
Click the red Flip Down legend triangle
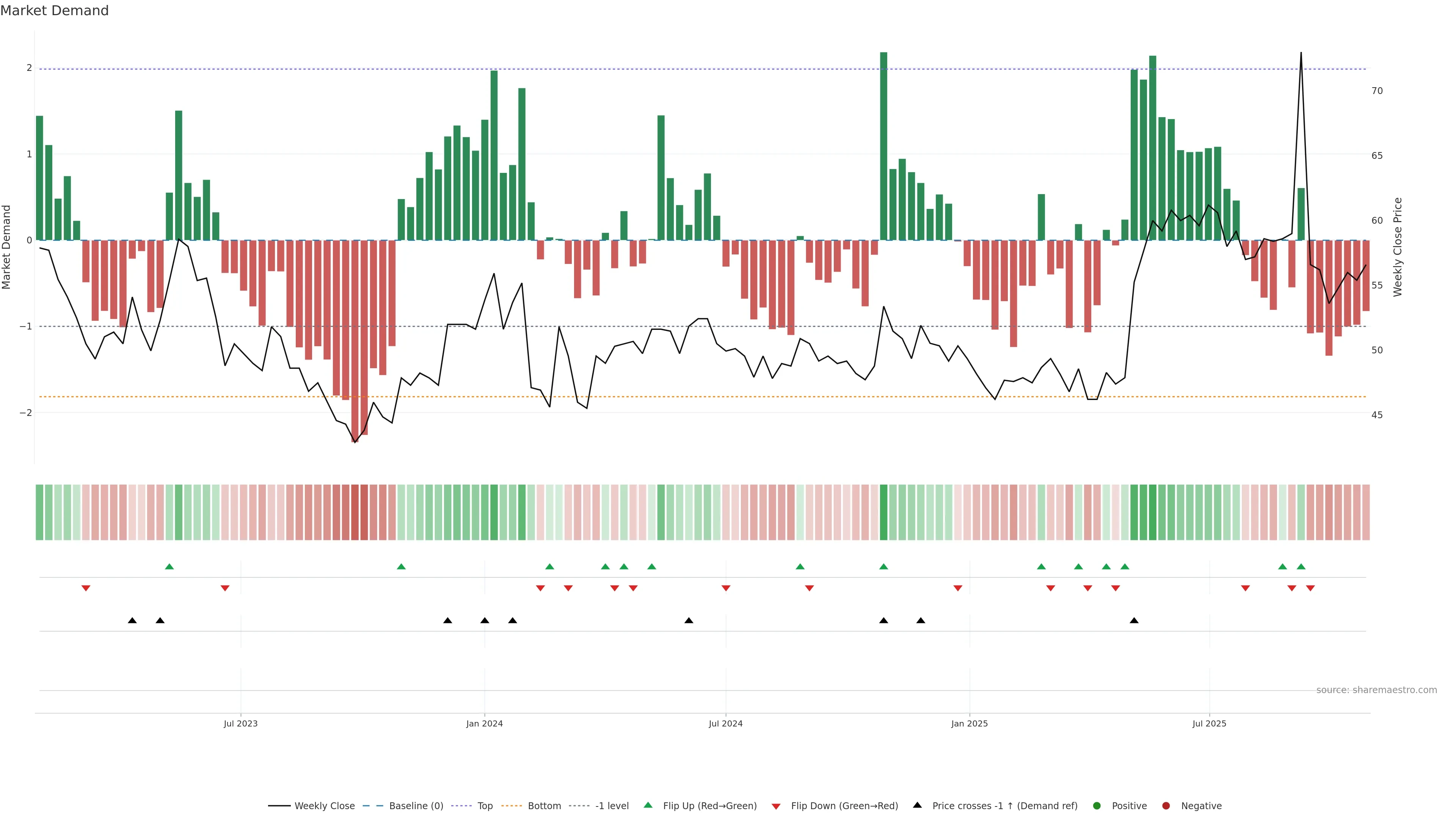pos(776,806)
